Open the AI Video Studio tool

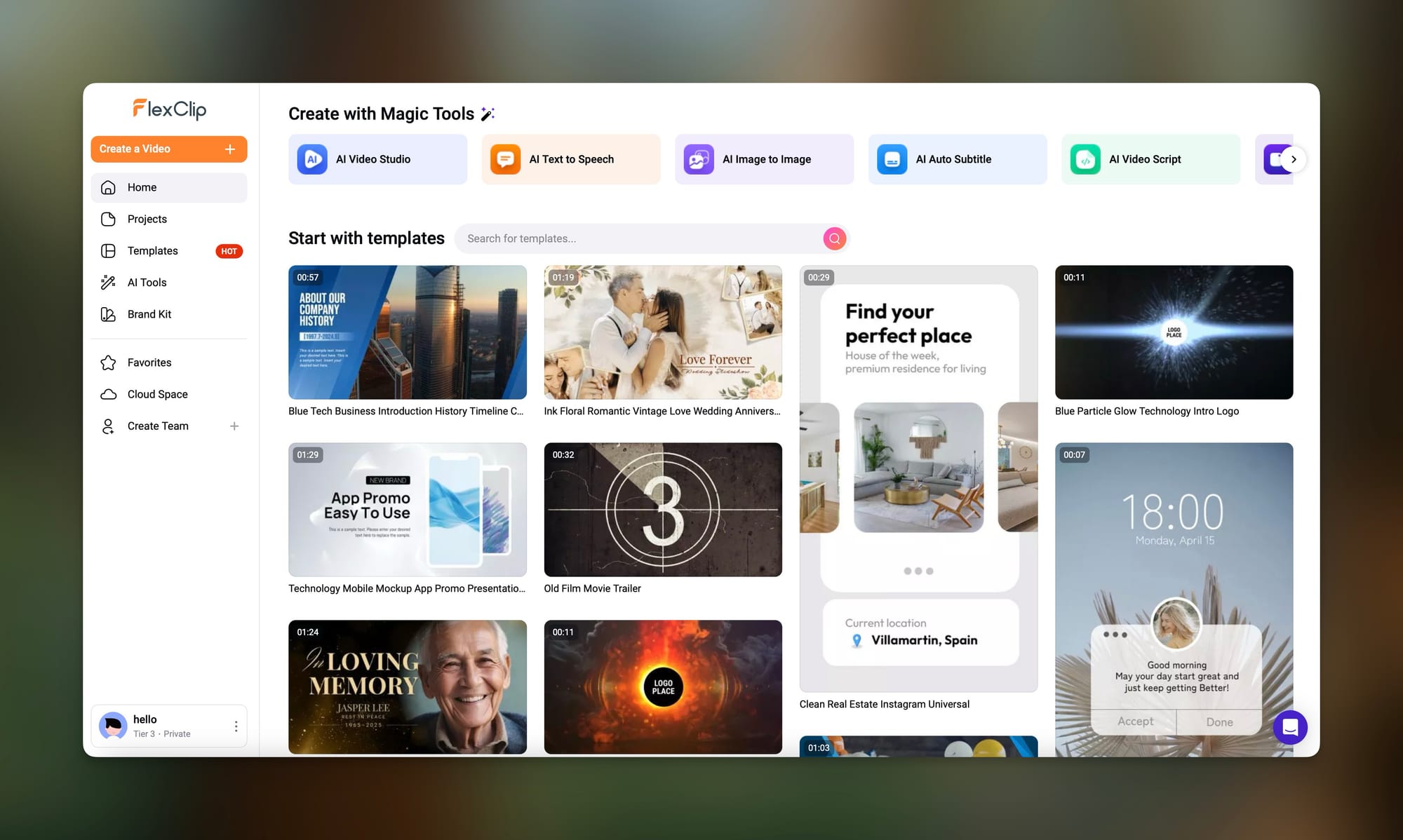point(377,159)
